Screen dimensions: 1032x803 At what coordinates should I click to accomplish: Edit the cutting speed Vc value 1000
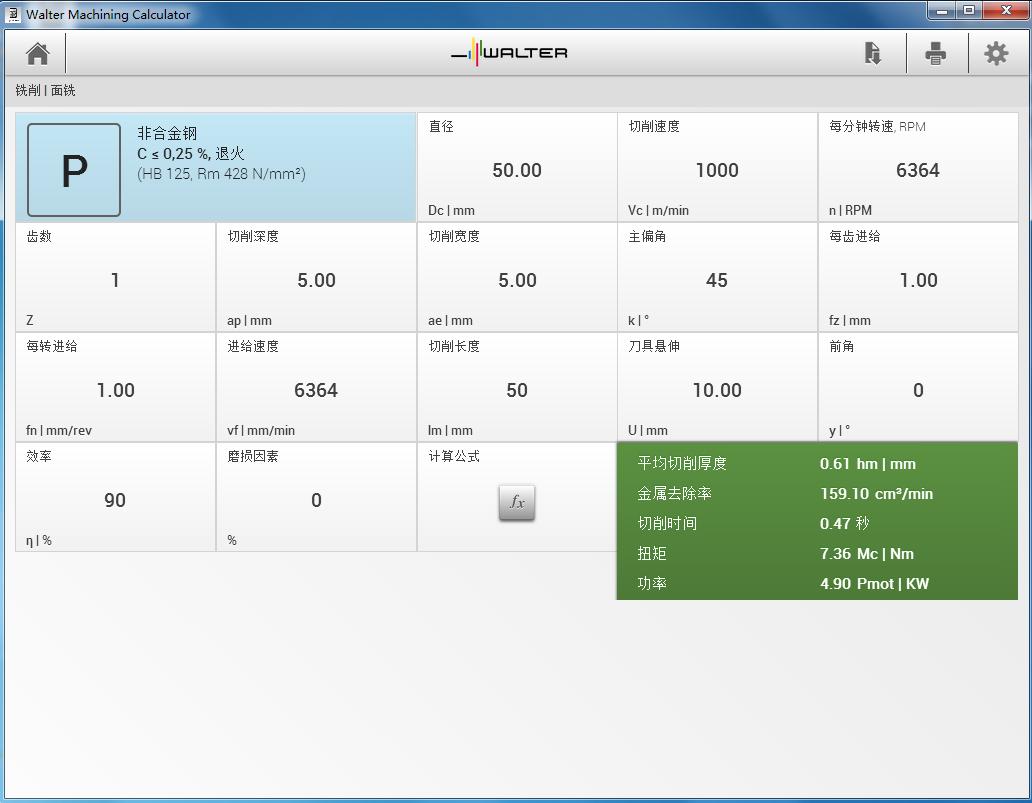(x=717, y=170)
